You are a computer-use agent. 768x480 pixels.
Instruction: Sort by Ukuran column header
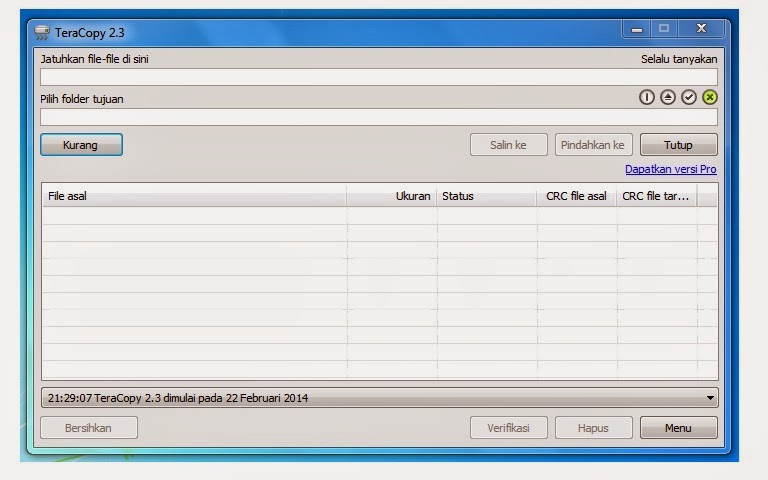tap(391, 196)
